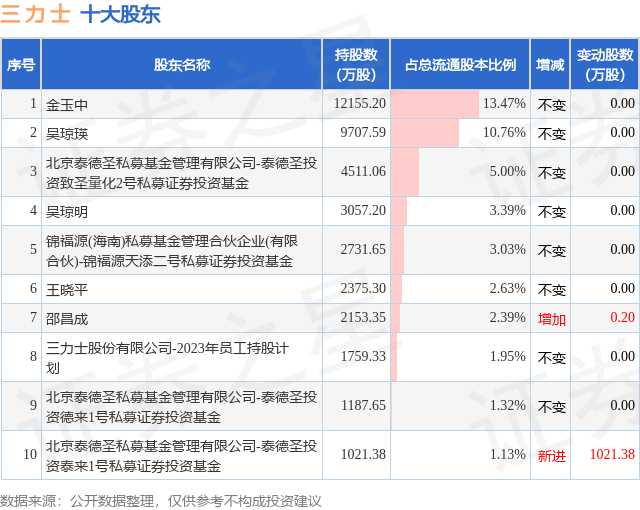Click the pink ratio bar for 金玉中

click(x=435, y=104)
